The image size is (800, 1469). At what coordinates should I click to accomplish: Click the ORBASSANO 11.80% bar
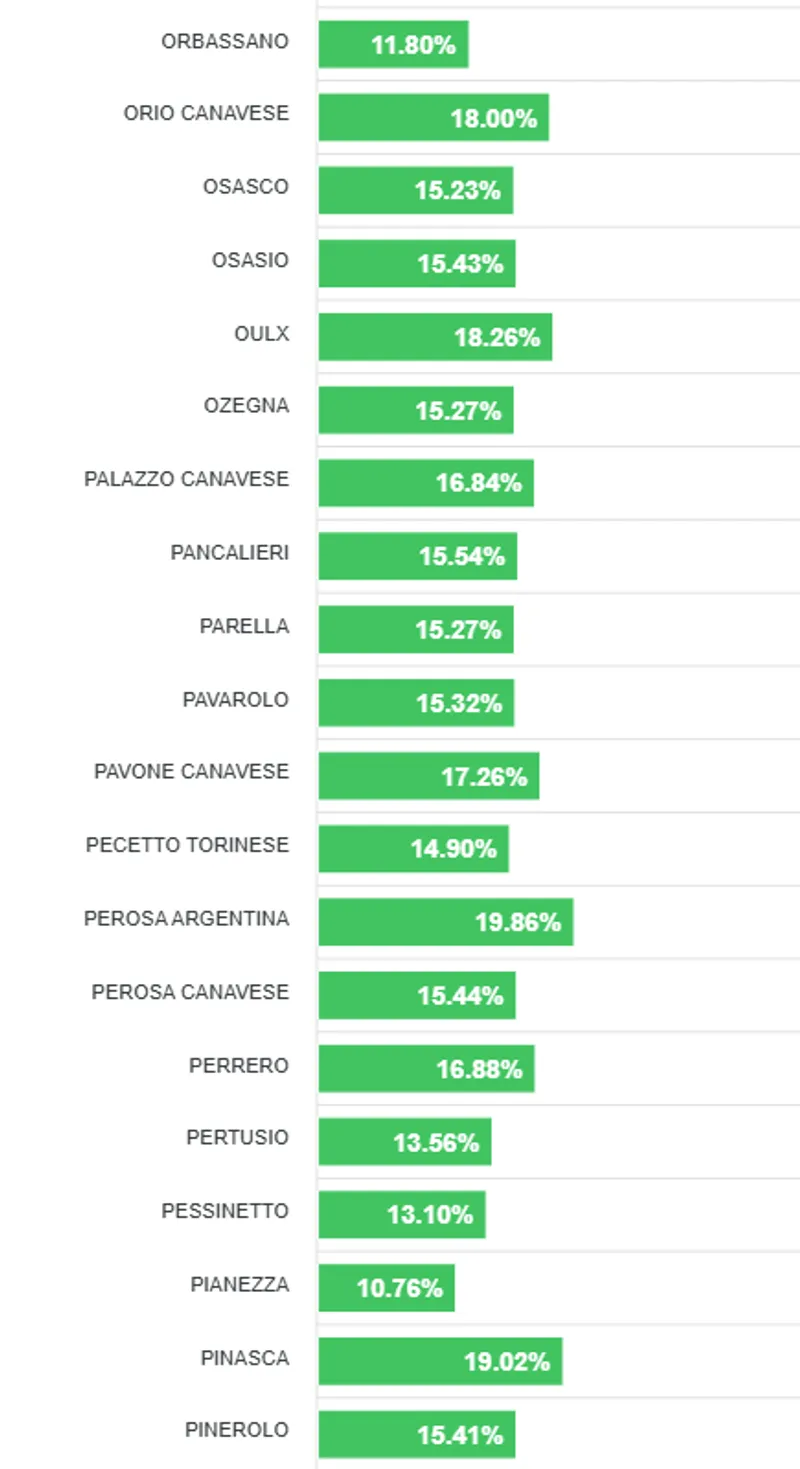click(x=393, y=44)
